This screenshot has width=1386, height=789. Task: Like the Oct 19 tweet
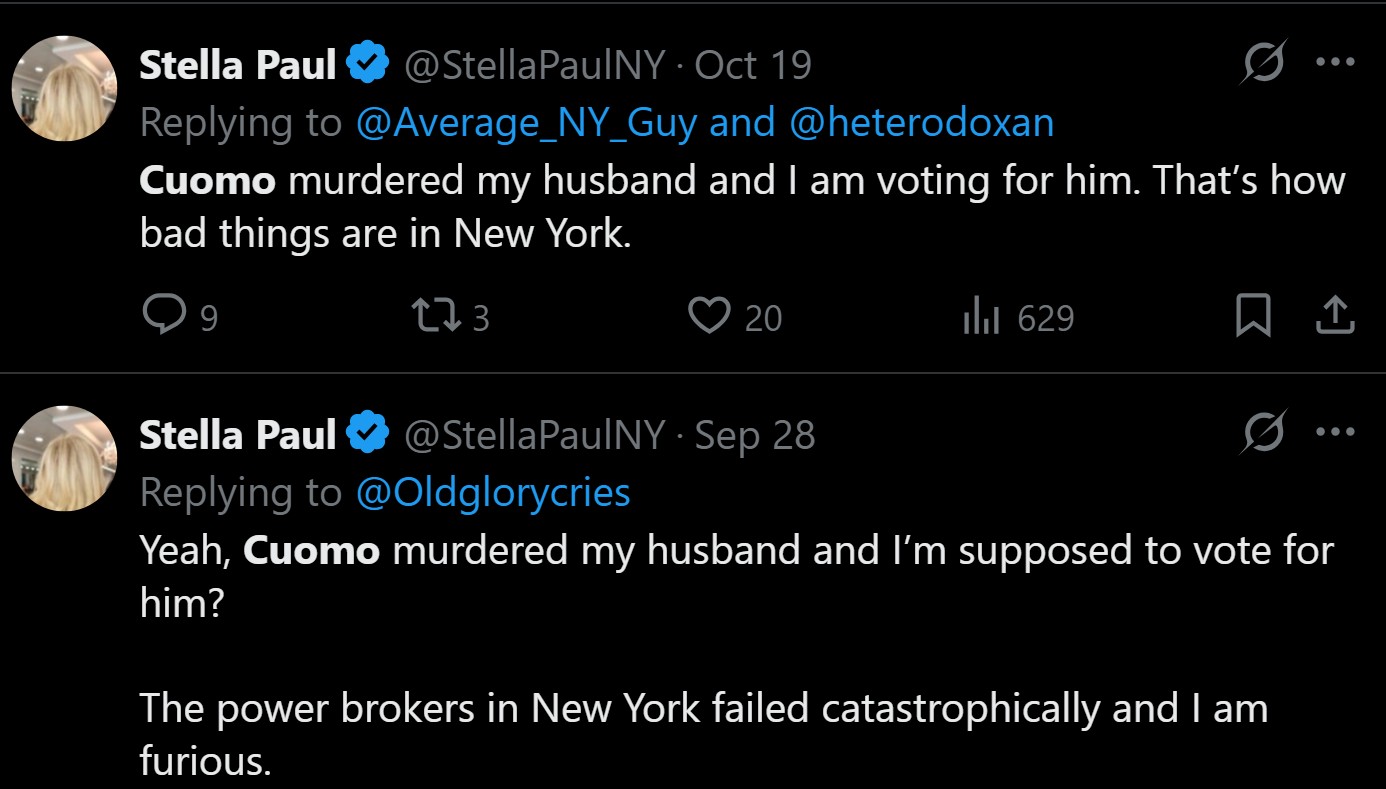pos(709,317)
